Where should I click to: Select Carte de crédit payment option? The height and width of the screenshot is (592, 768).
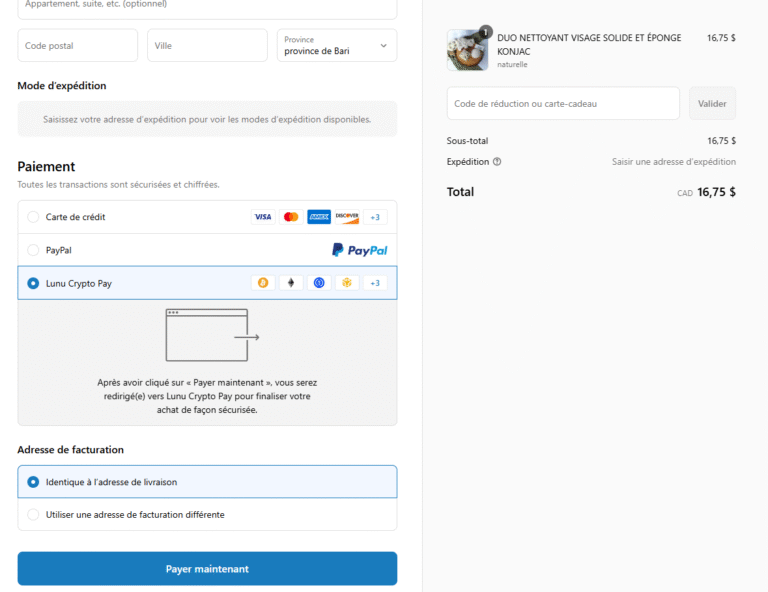coord(33,217)
